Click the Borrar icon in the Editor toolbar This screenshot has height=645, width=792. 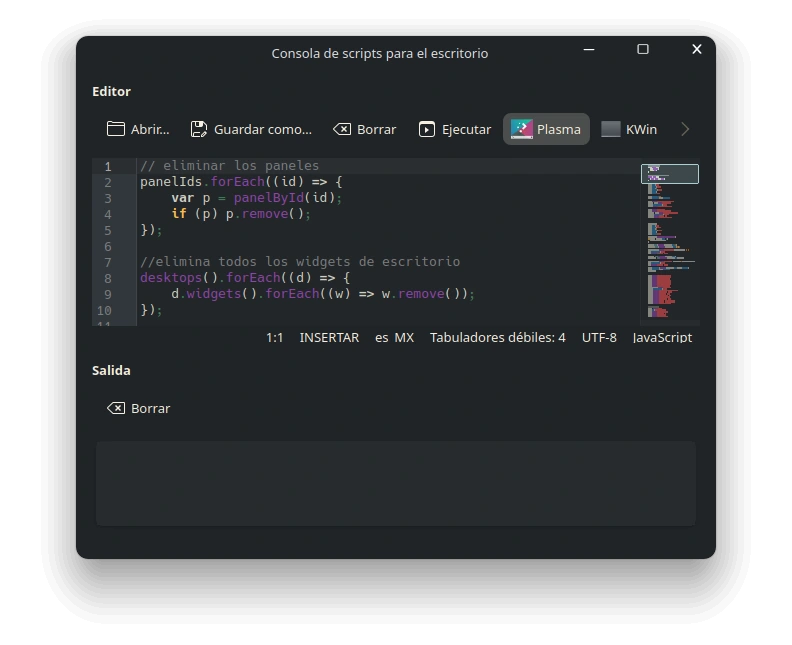(342, 129)
